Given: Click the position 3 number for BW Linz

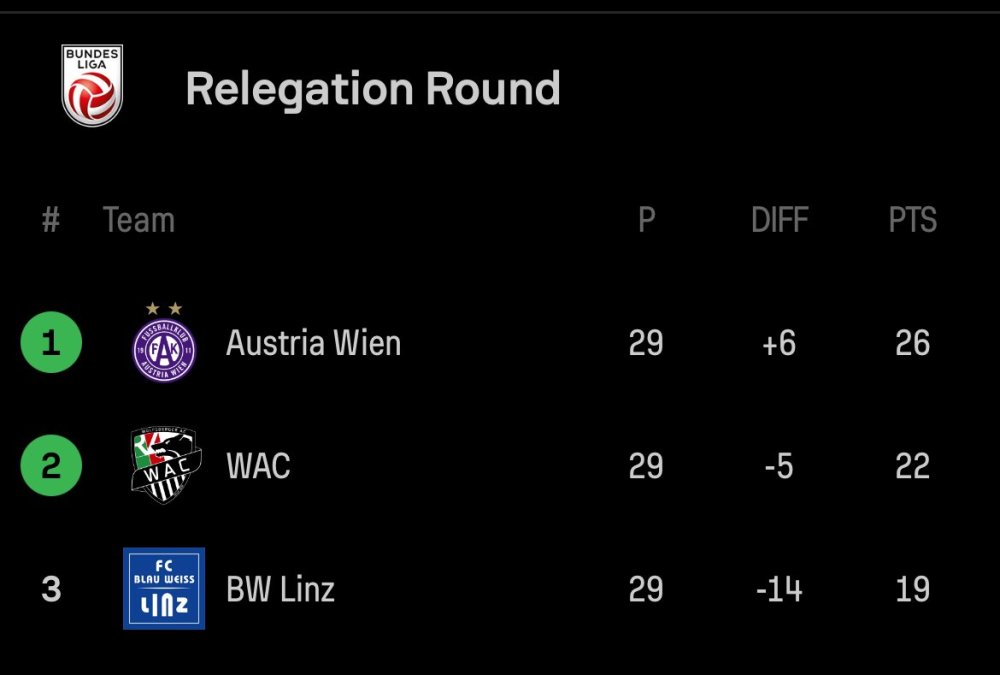Looking at the screenshot, I should [51, 589].
